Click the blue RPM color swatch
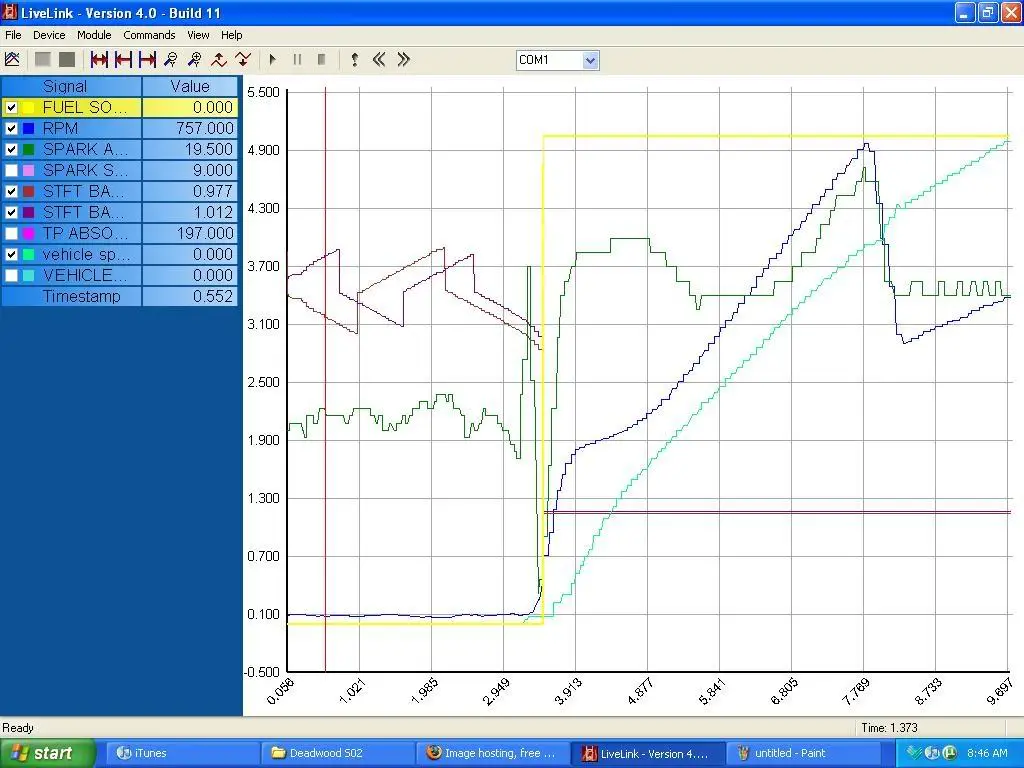The height and width of the screenshot is (768, 1024). point(28,129)
